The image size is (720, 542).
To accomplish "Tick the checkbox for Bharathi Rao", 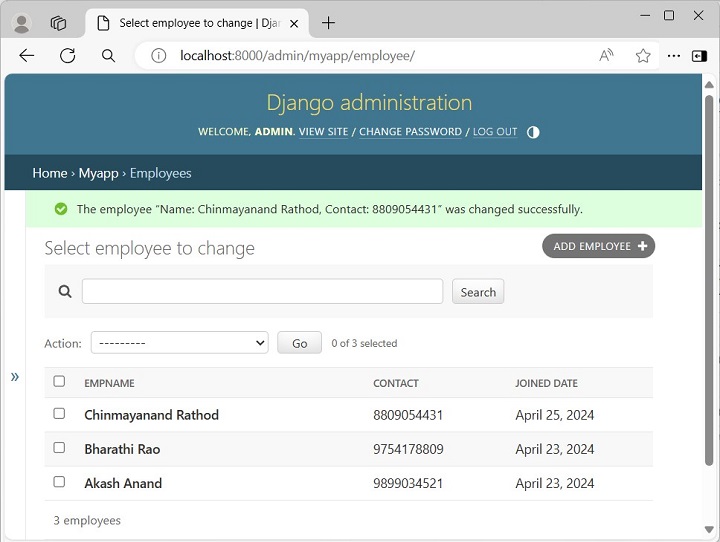I will [59, 448].
